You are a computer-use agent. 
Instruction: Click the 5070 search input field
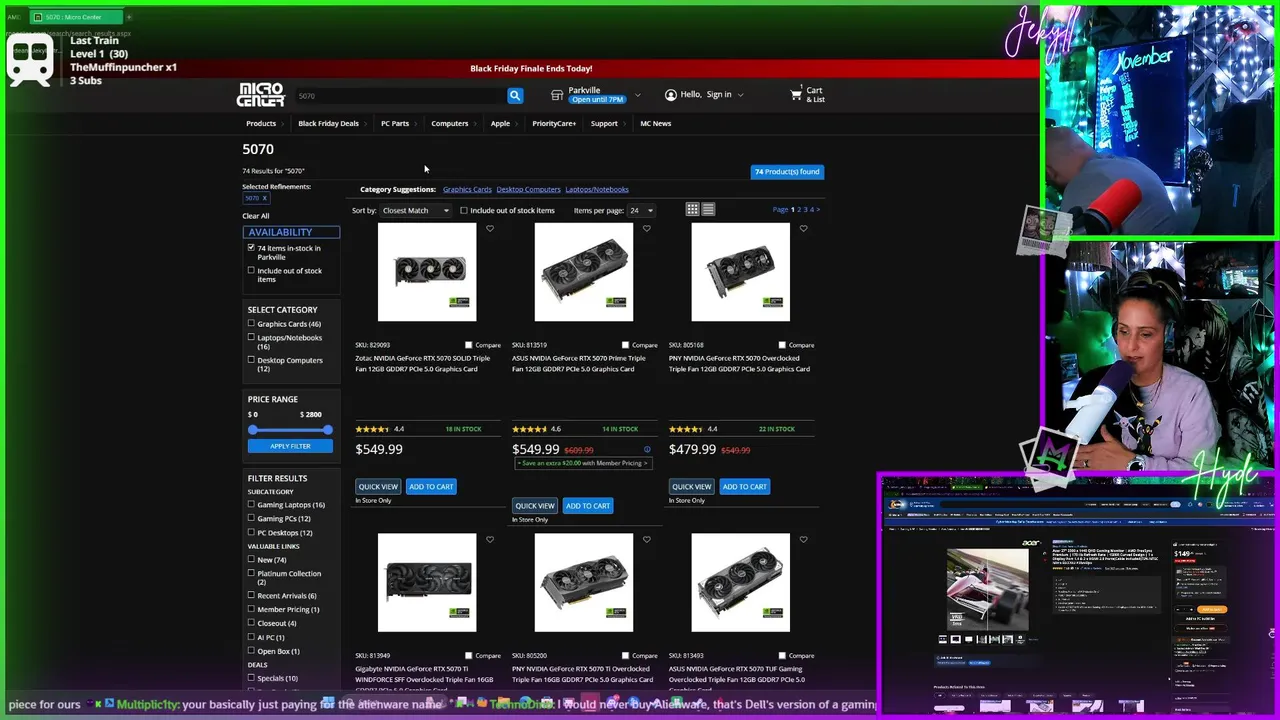[399, 96]
